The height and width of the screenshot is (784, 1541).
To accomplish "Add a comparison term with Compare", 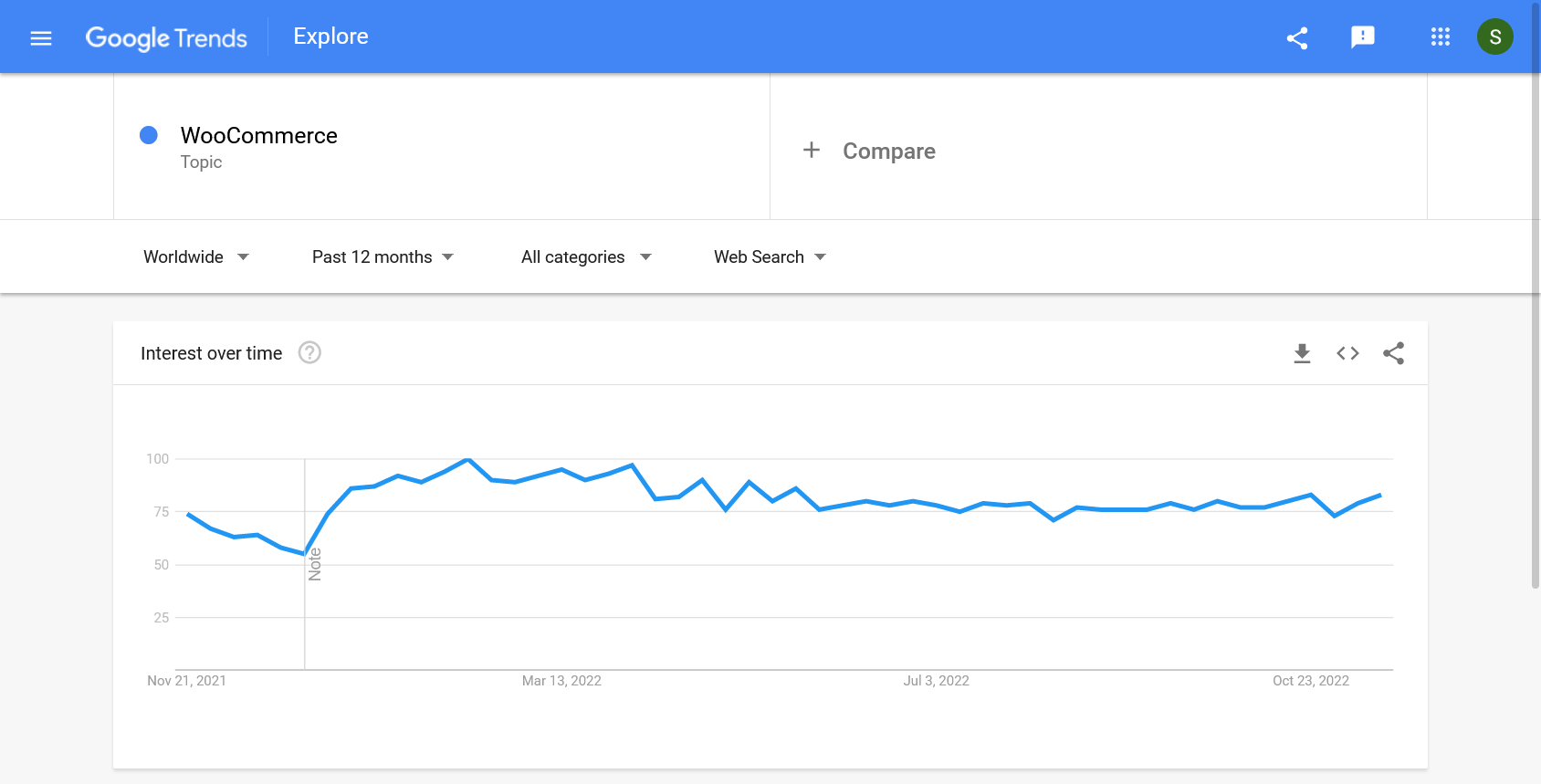I will (x=888, y=152).
